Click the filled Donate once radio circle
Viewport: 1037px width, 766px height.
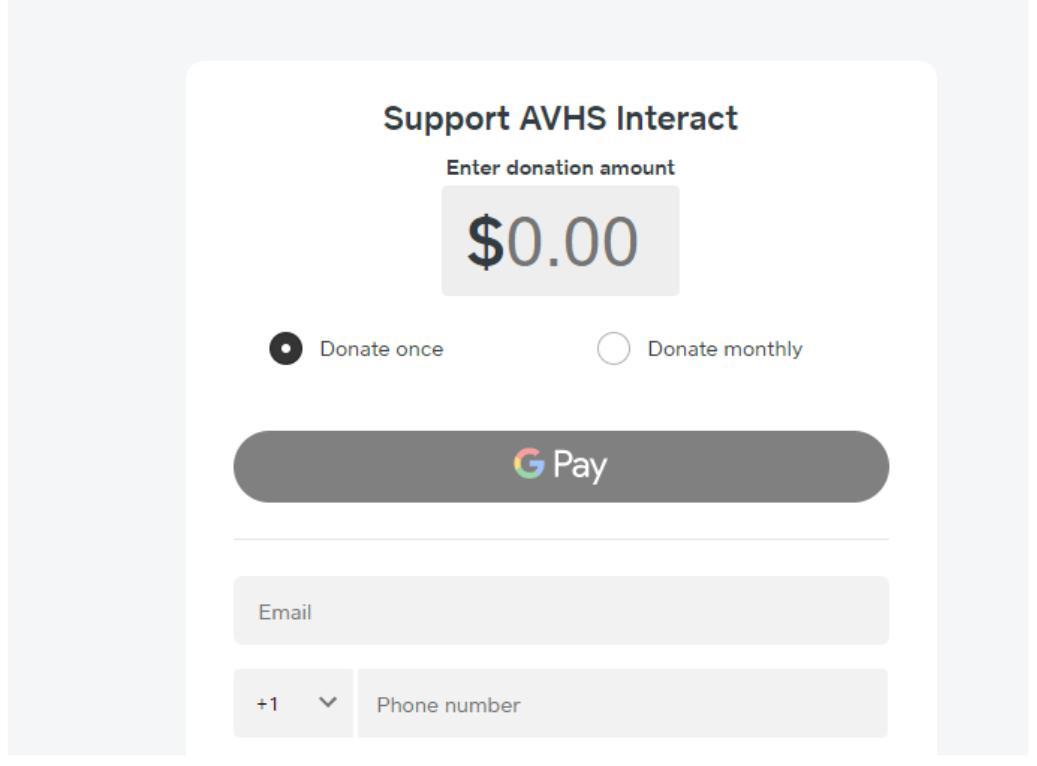[285, 349]
